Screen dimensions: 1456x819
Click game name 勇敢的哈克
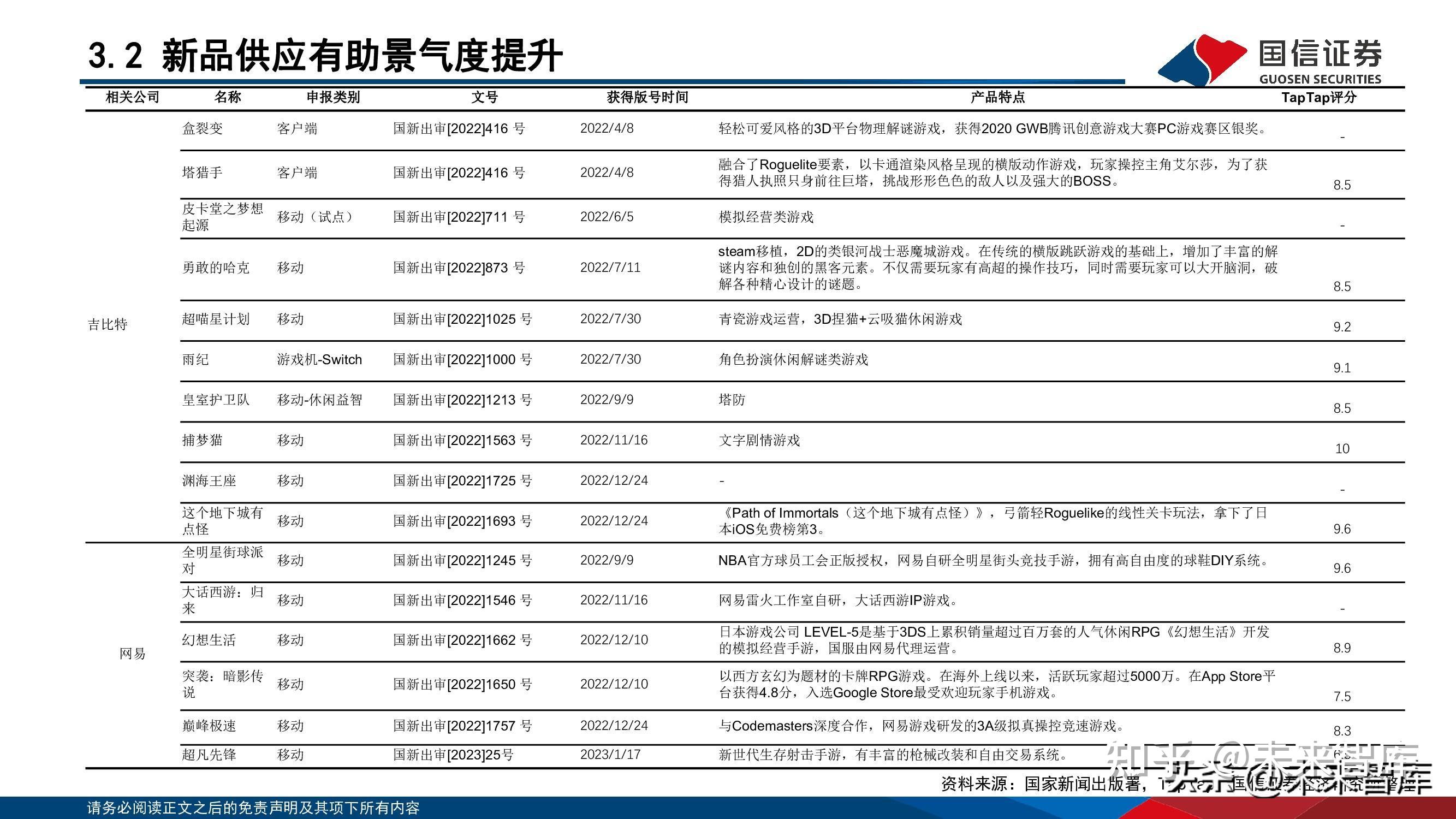click(x=216, y=268)
